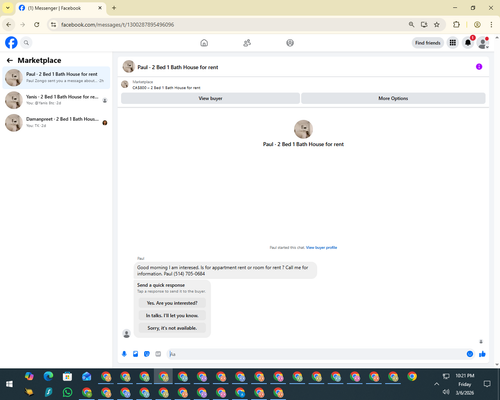Bookmark this tab with the star icon
Viewport: 500px width, 400px height.
click(437, 24)
